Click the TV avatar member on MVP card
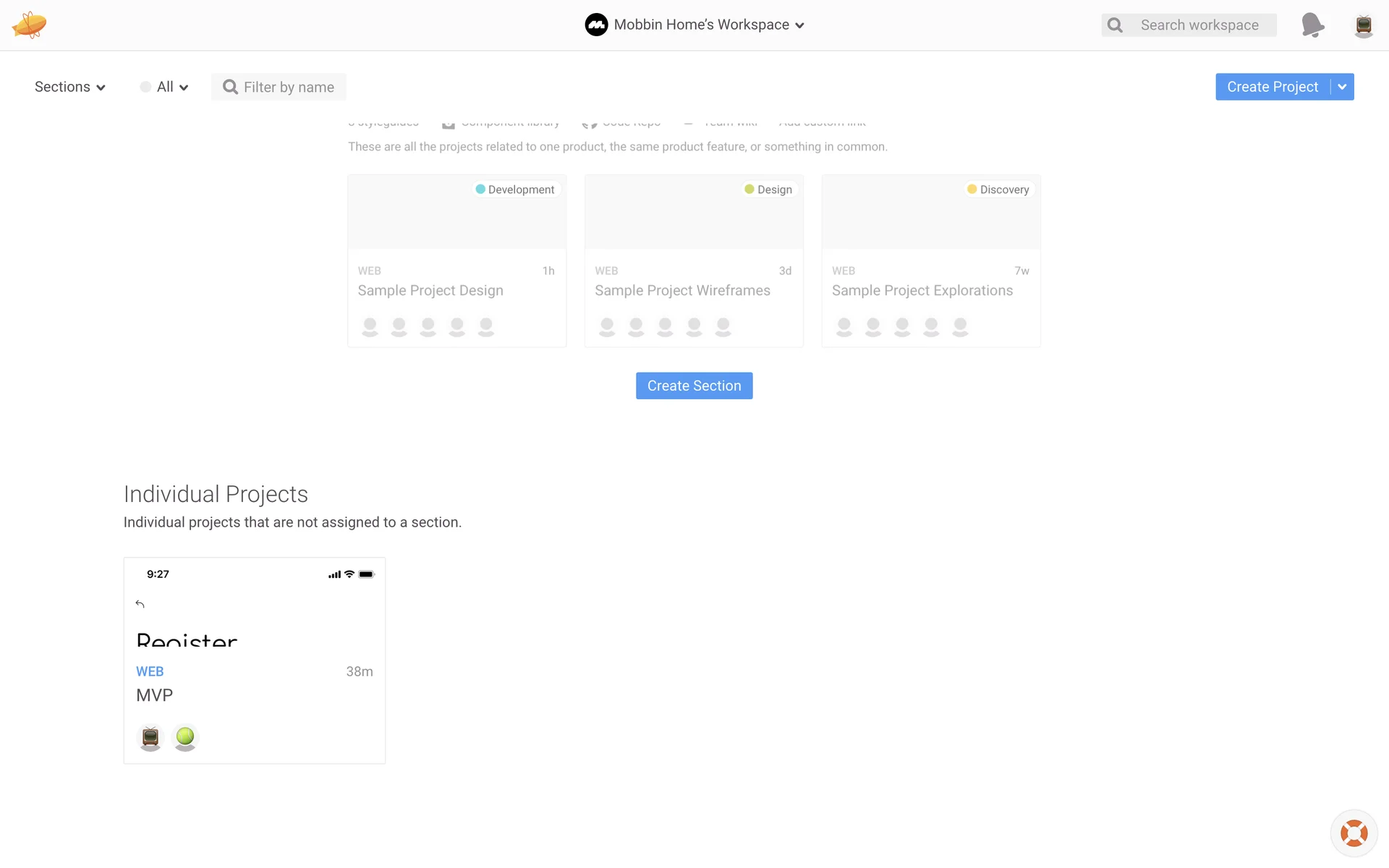This screenshot has height=868, width=1389. [x=150, y=737]
